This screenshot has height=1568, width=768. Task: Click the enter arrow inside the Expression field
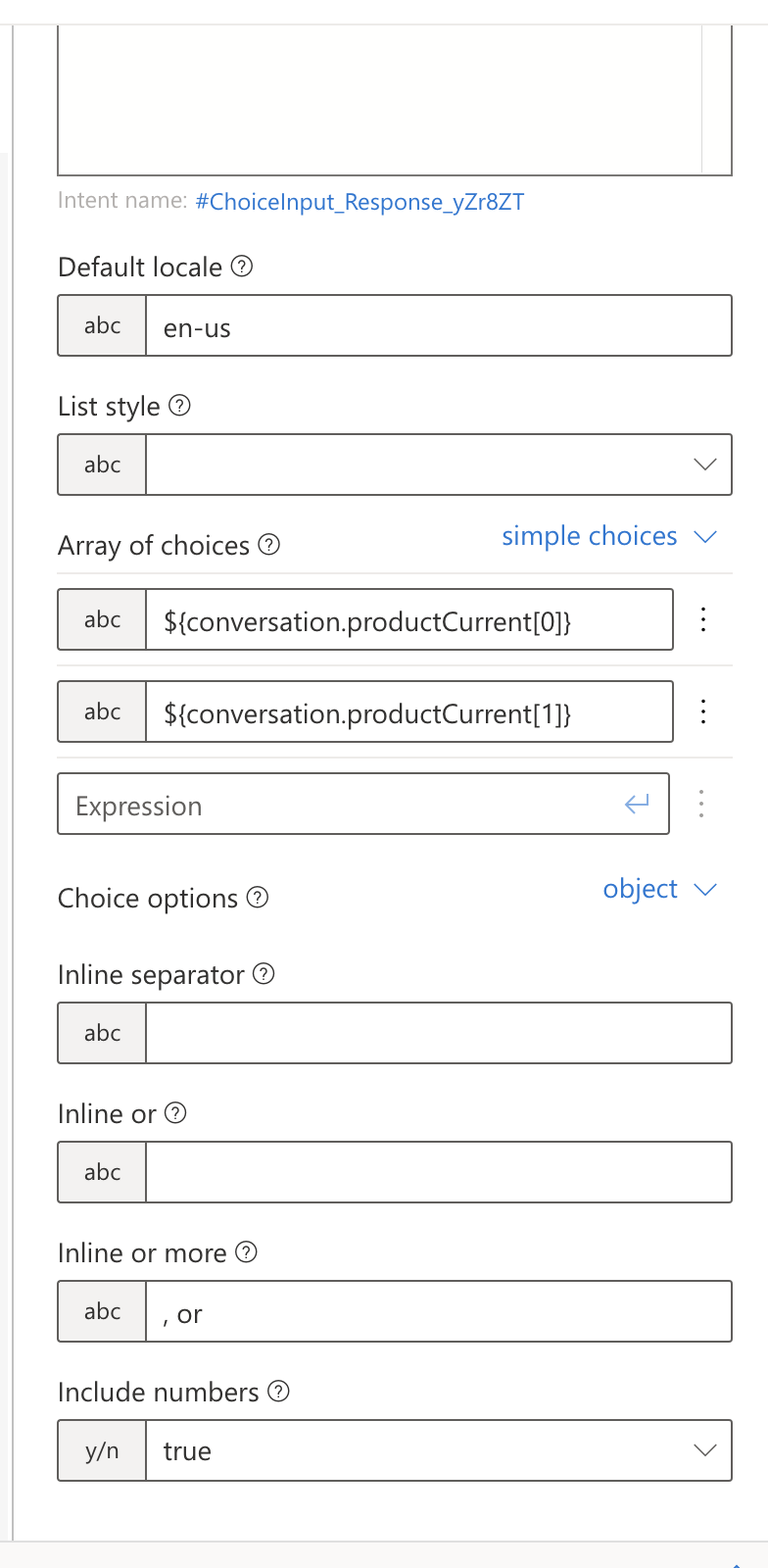(x=637, y=803)
